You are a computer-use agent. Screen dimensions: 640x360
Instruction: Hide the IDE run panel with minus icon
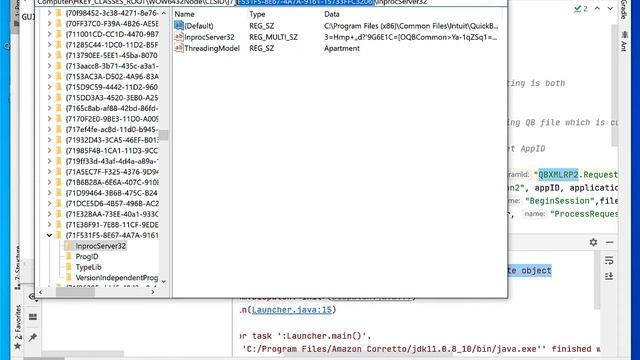[609, 242]
